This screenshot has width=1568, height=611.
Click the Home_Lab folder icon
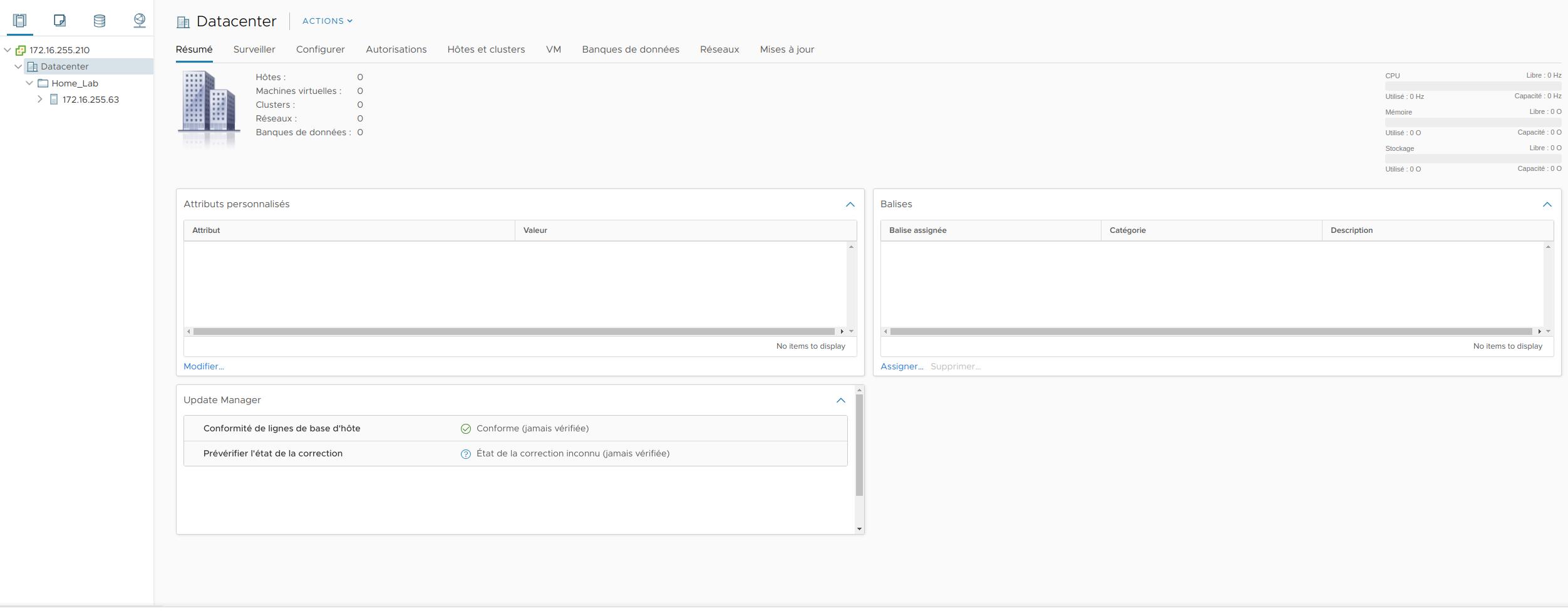43,83
